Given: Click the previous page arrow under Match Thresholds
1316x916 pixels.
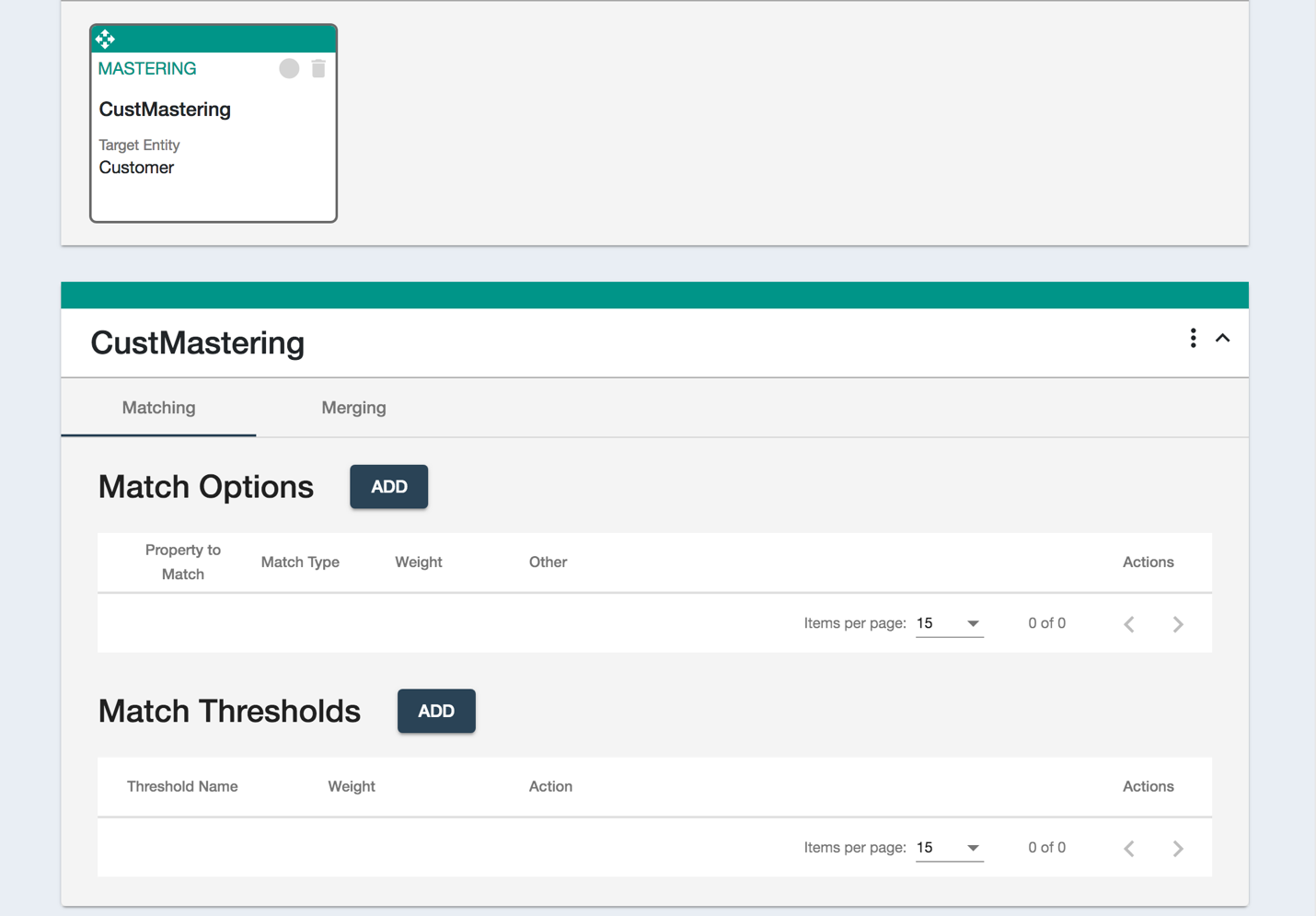Looking at the screenshot, I should pyautogui.click(x=1128, y=848).
